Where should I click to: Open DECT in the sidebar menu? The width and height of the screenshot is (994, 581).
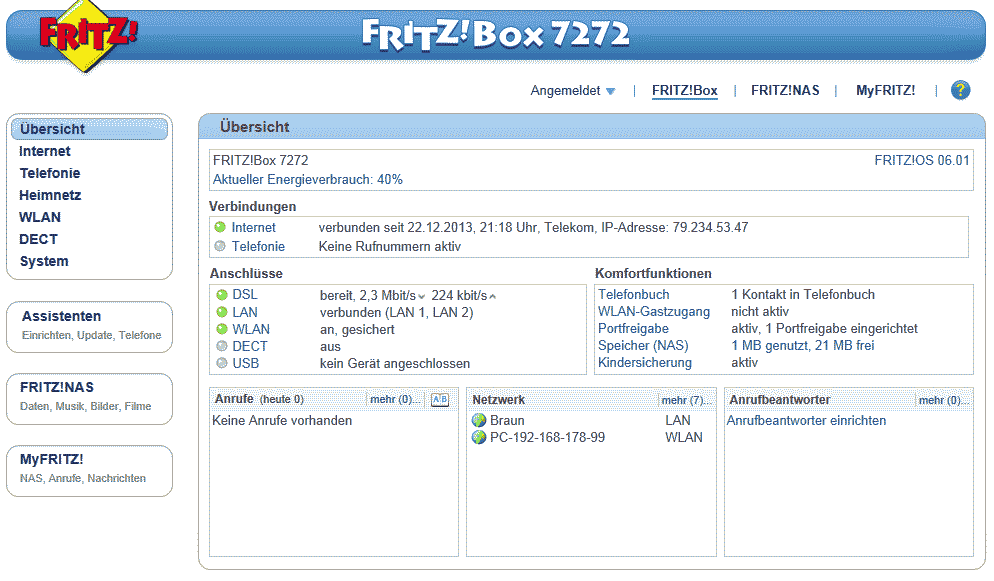coord(38,239)
